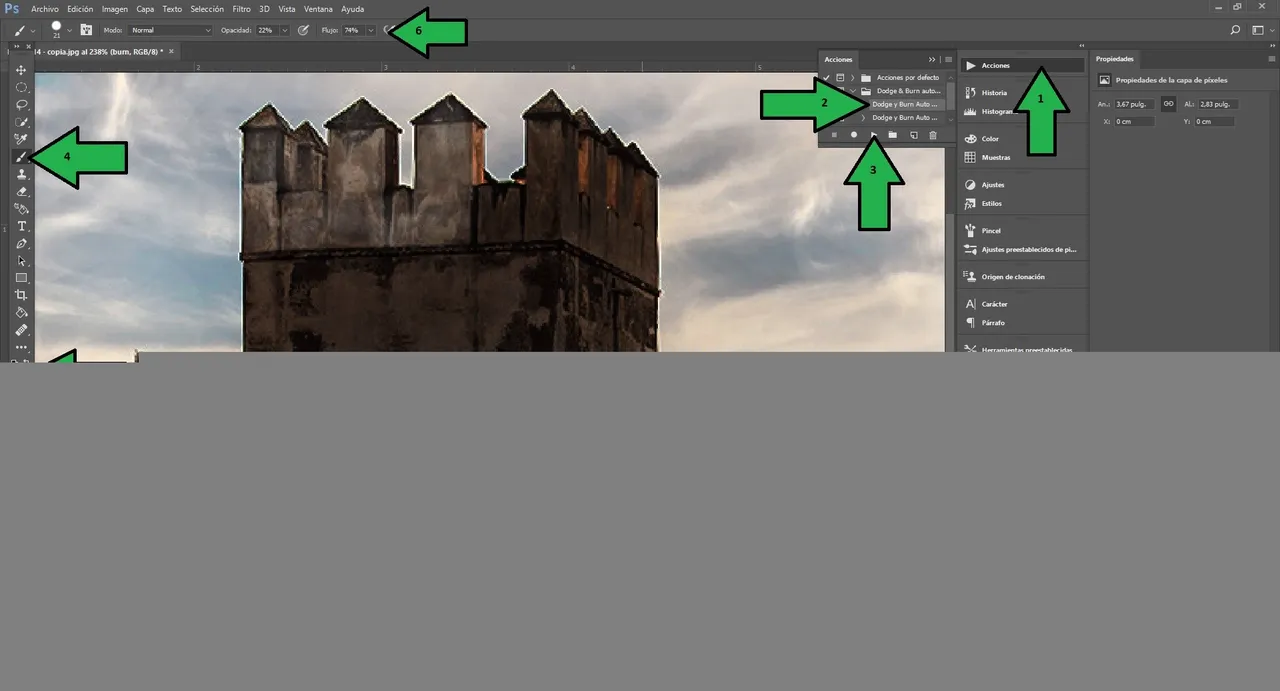Close the copia.jpg document tab
Screen dimensions: 1280x691
[171, 51]
